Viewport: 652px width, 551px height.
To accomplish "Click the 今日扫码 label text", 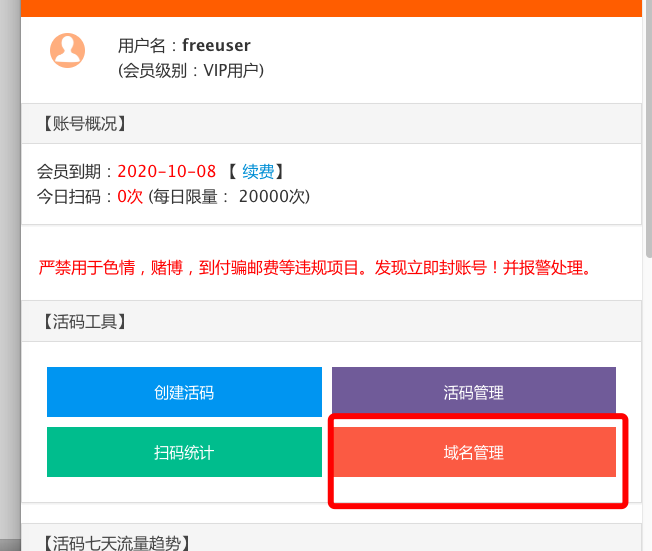I will [69, 196].
